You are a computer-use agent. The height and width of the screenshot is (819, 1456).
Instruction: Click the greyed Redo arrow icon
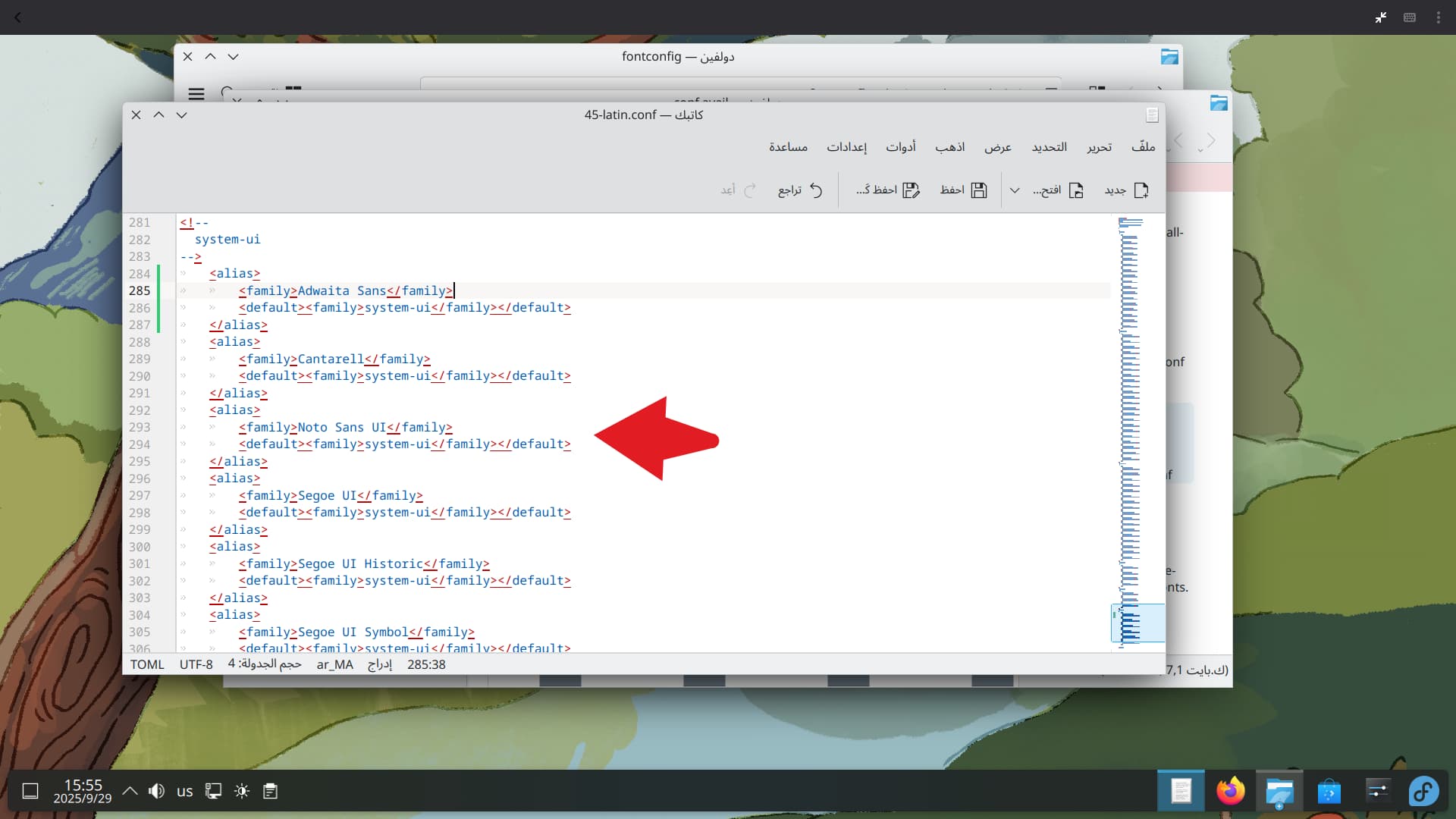(x=750, y=190)
